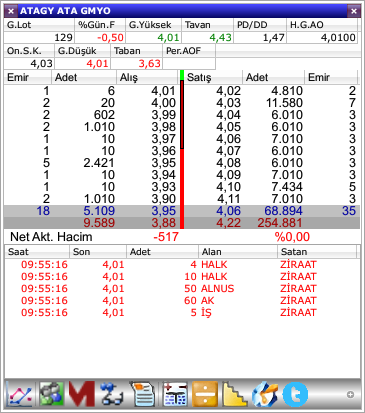Screen dimensions: 365x413
Task: Select ask price 4,09
Action: click(228, 175)
